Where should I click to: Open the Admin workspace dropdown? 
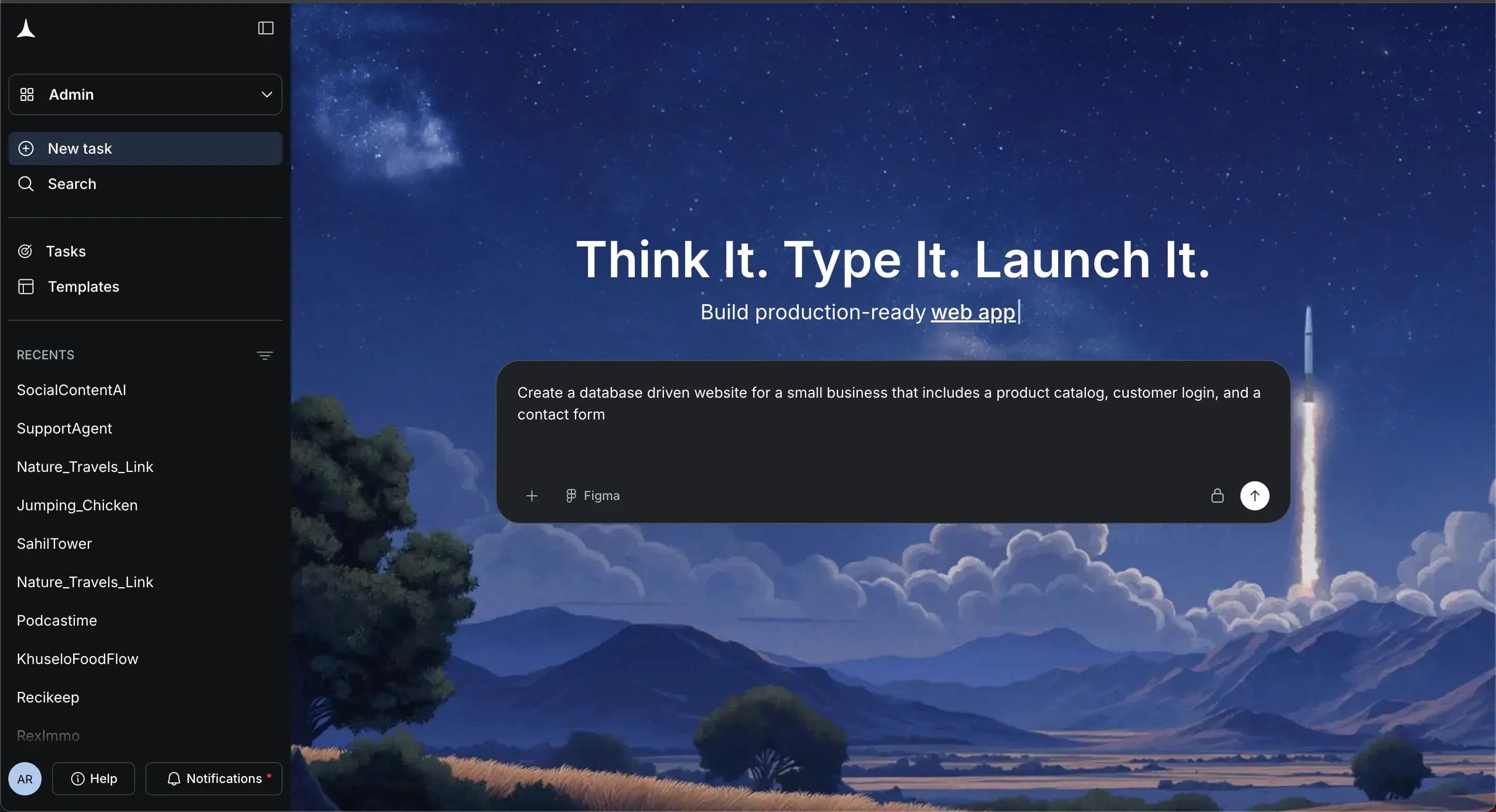[x=145, y=94]
